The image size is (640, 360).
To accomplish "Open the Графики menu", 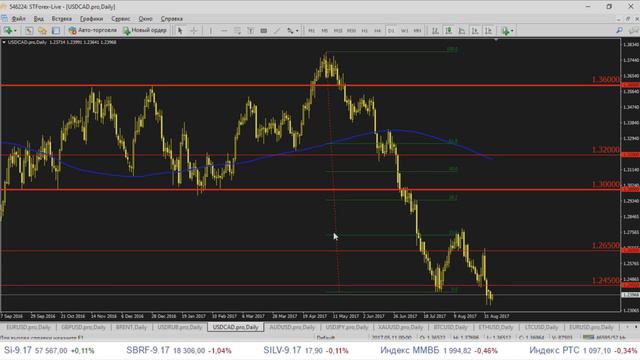I will click(x=91, y=19).
